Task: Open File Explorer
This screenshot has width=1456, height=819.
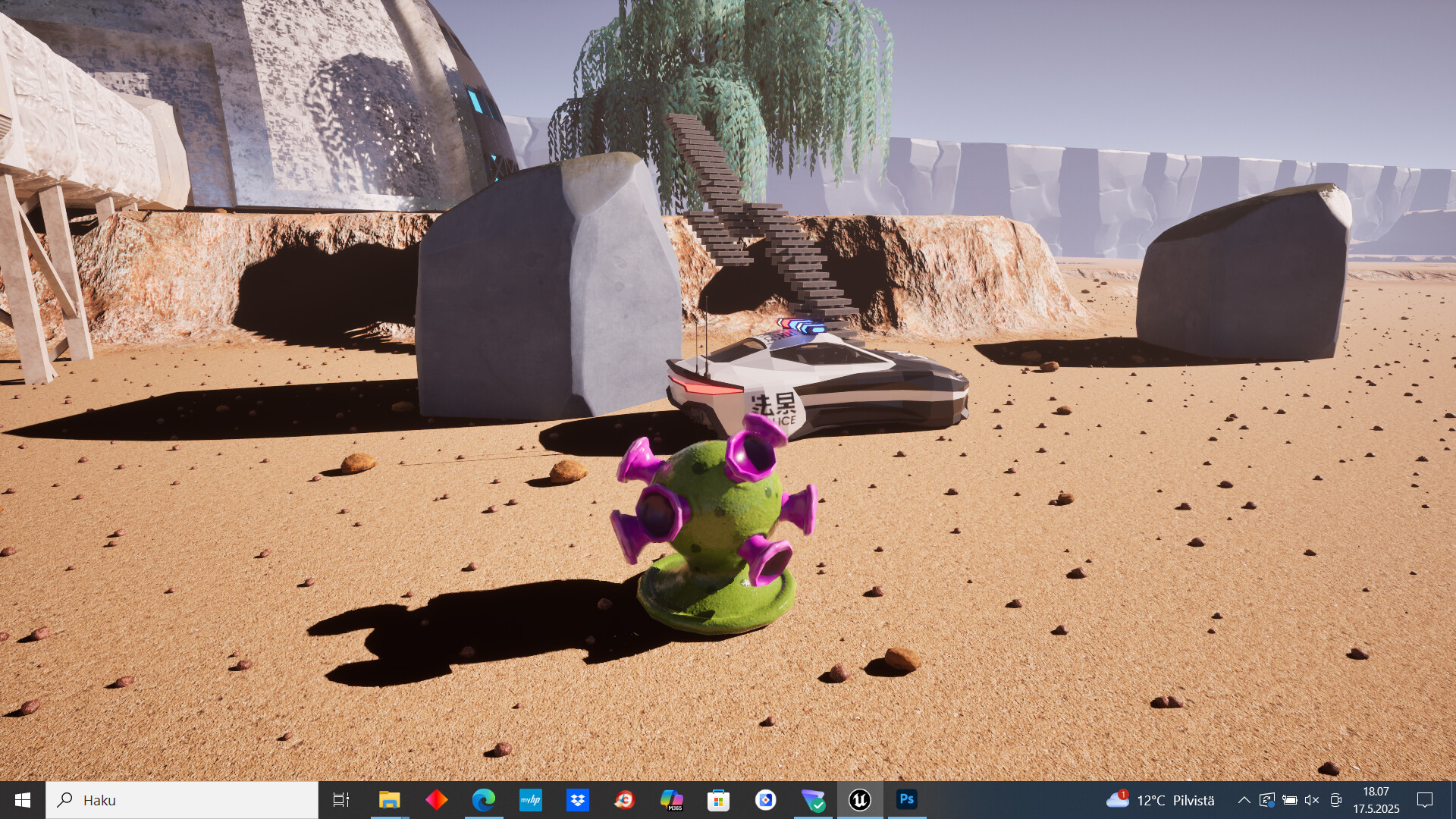Action: point(390,800)
